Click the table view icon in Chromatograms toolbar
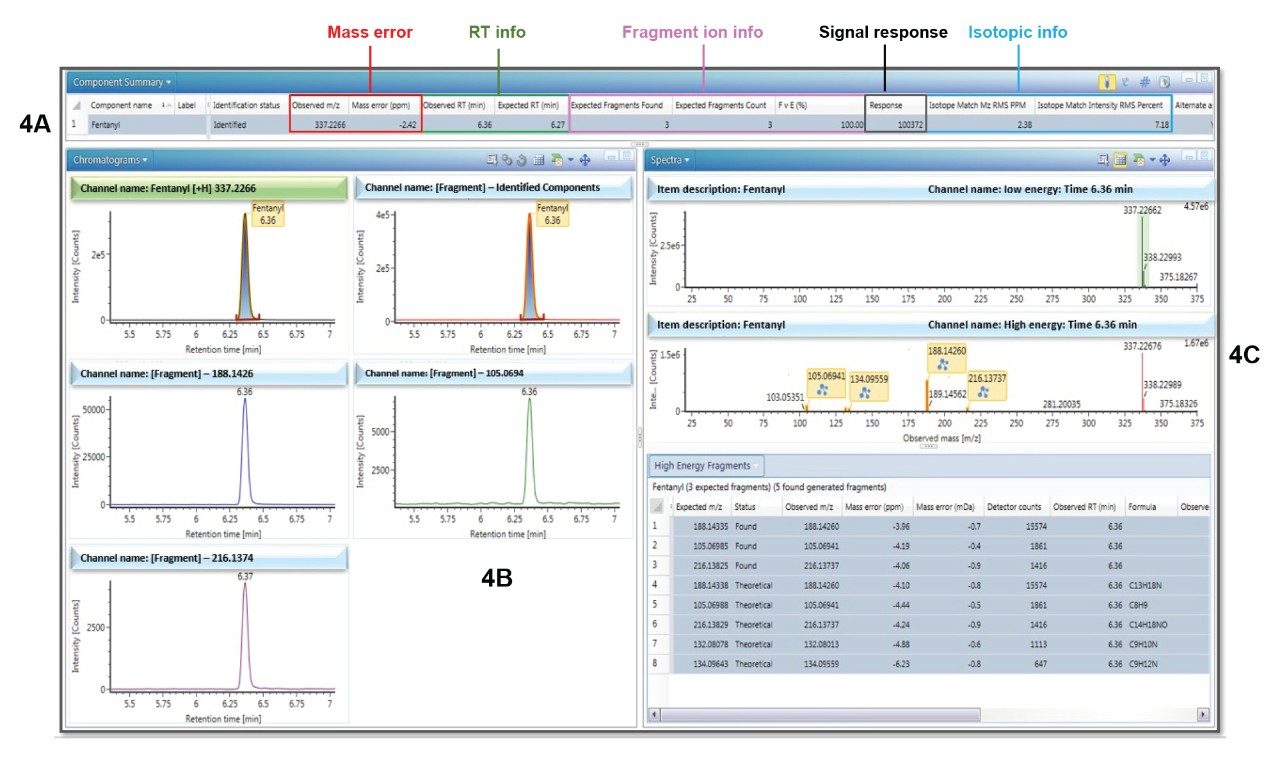The height and width of the screenshot is (765, 1280). point(537,160)
